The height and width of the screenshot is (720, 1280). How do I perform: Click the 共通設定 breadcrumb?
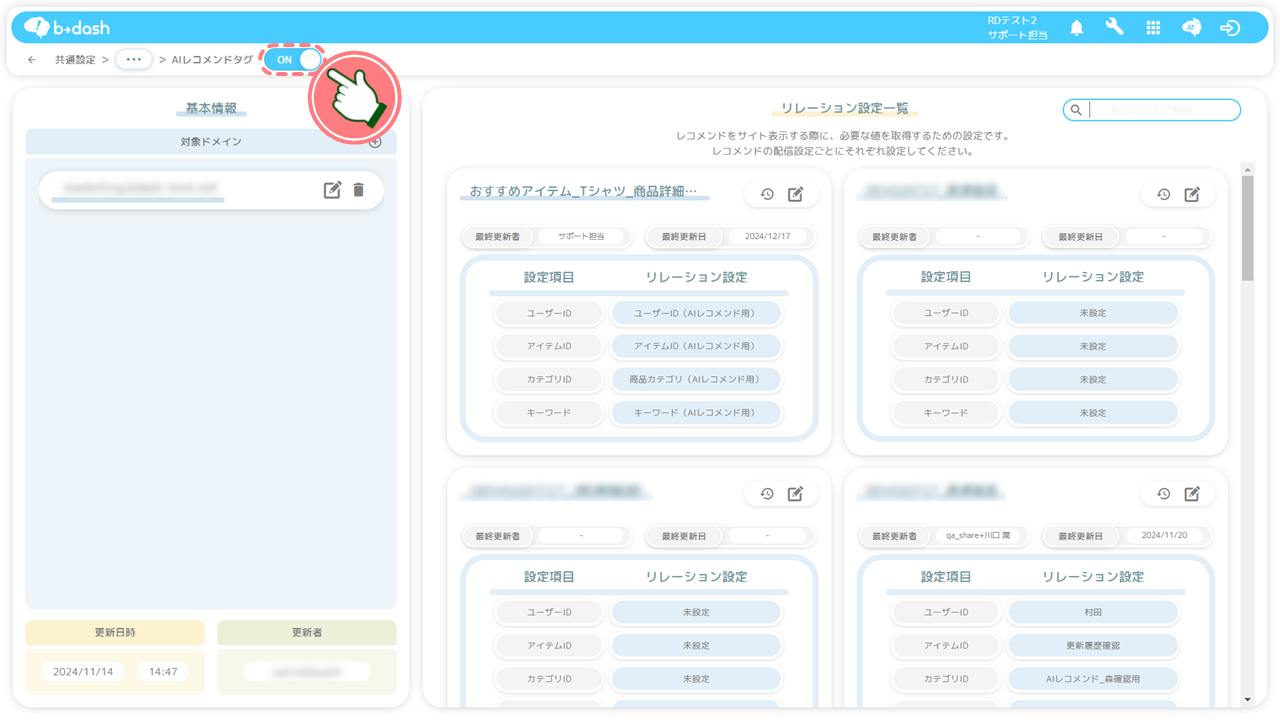click(x=75, y=60)
